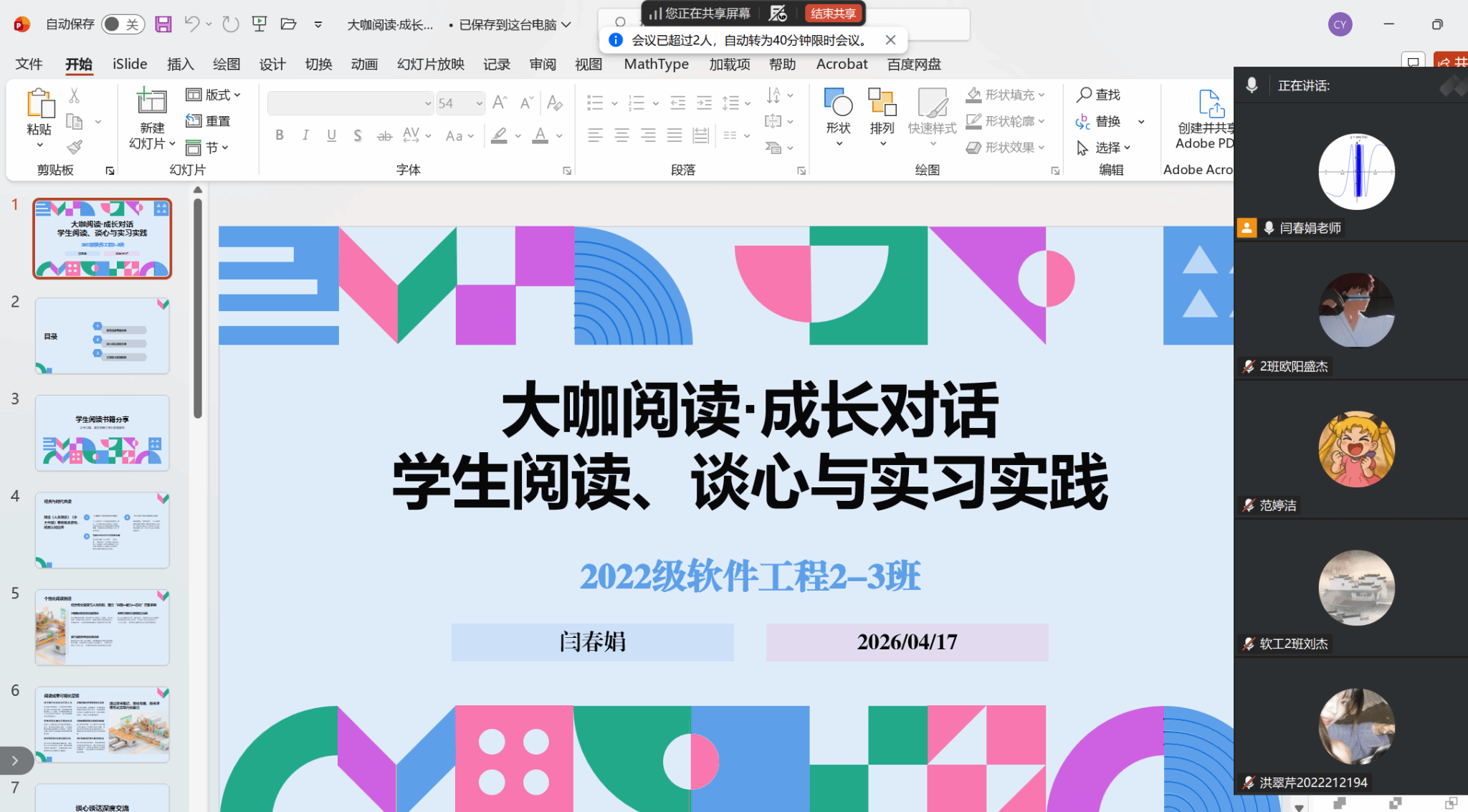This screenshot has height=812, width=1468.
Task: Open the 文件 menu
Action: [x=29, y=64]
